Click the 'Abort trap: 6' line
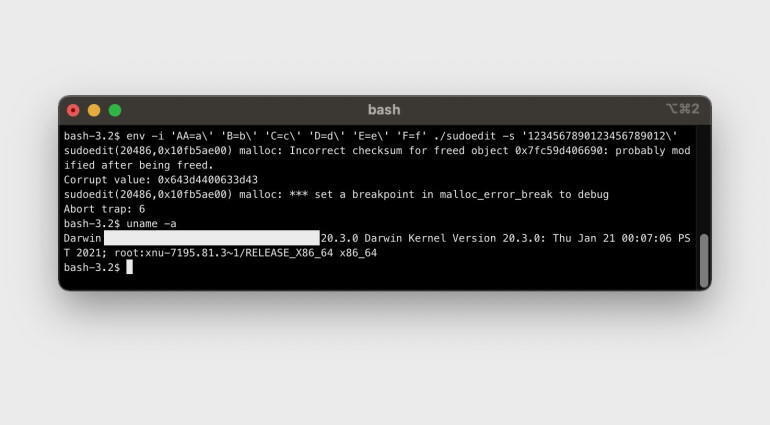This screenshot has width=770, height=425. pos(104,209)
